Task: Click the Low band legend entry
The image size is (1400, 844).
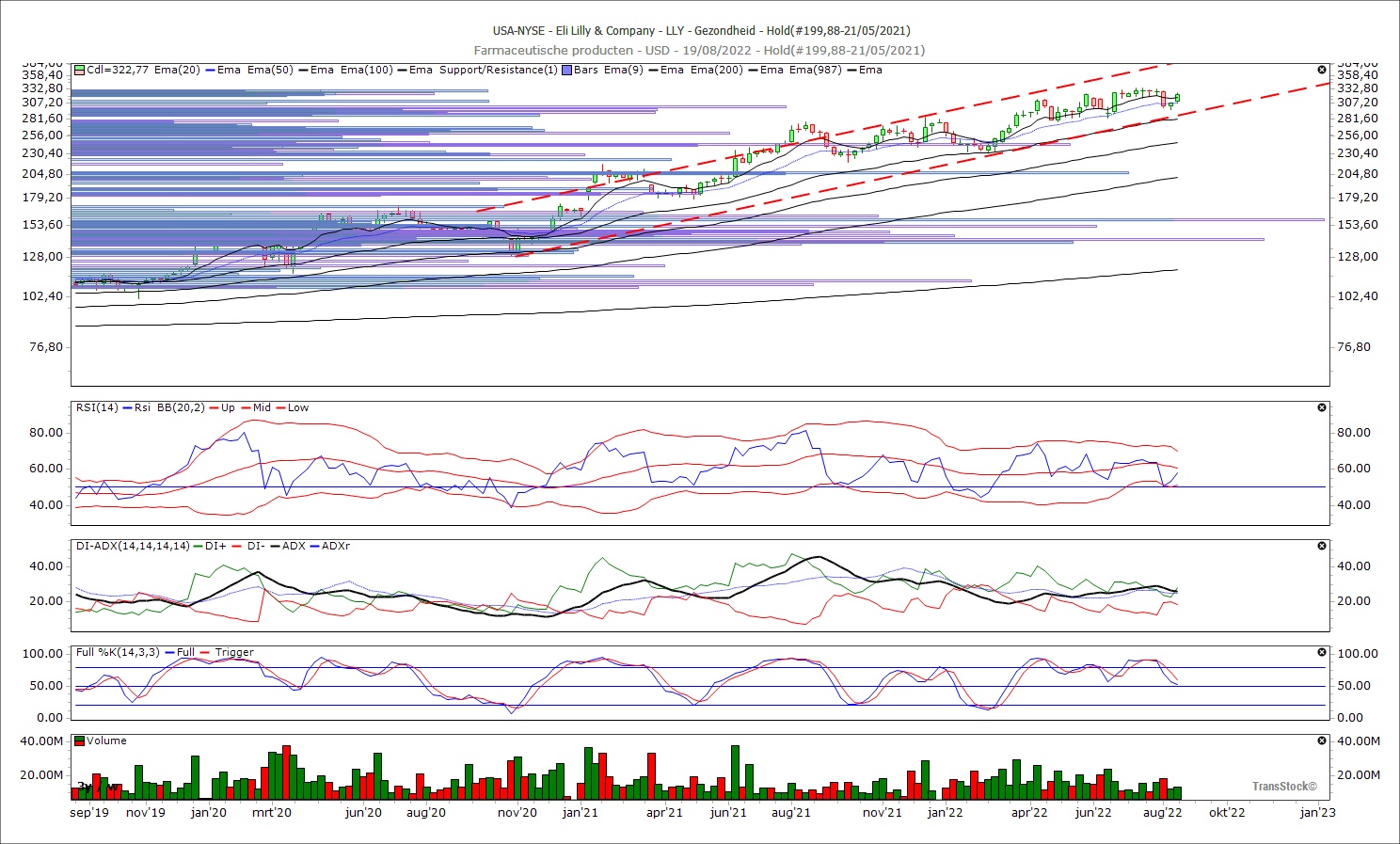Action: point(292,407)
